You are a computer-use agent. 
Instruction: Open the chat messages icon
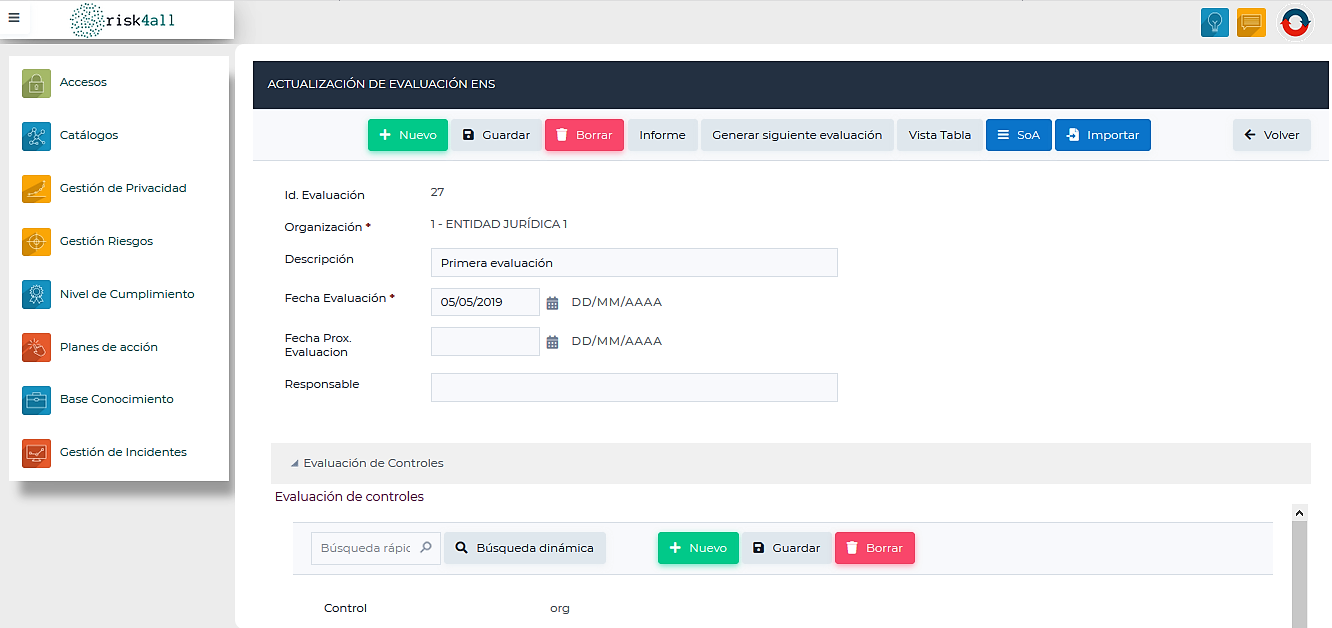[x=1251, y=22]
